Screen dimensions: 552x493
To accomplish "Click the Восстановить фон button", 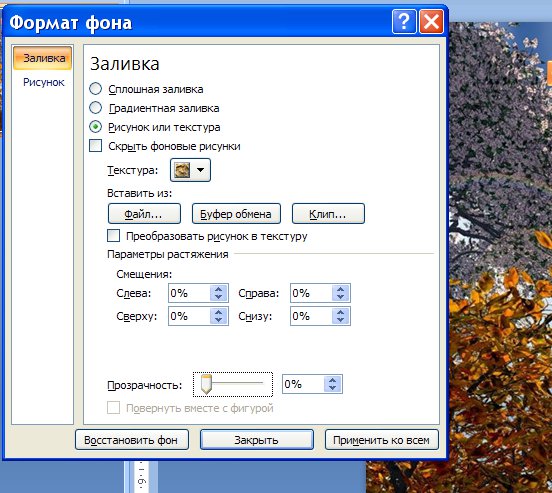I will (132, 440).
